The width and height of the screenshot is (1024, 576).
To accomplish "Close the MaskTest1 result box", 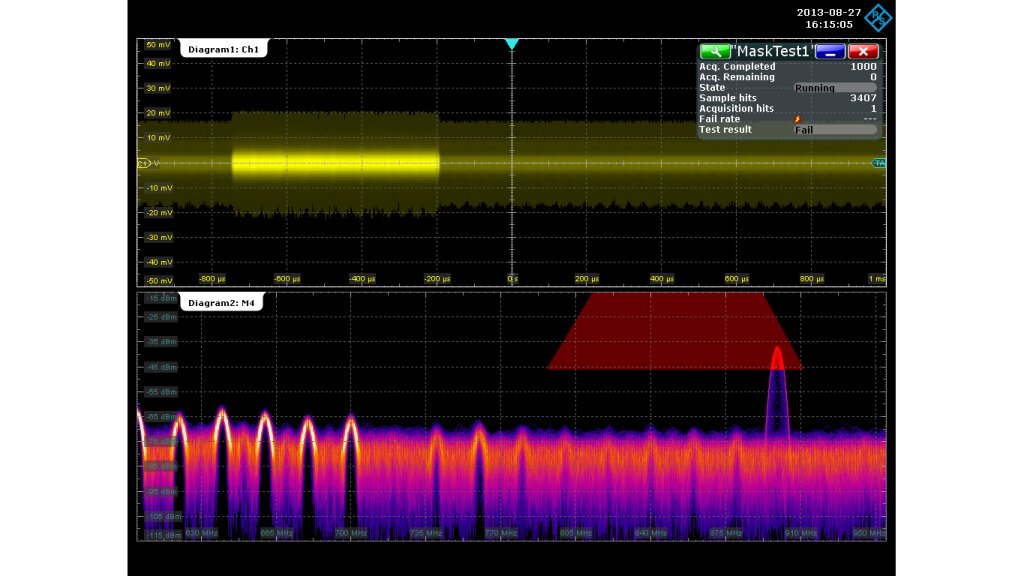I will point(863,52).
